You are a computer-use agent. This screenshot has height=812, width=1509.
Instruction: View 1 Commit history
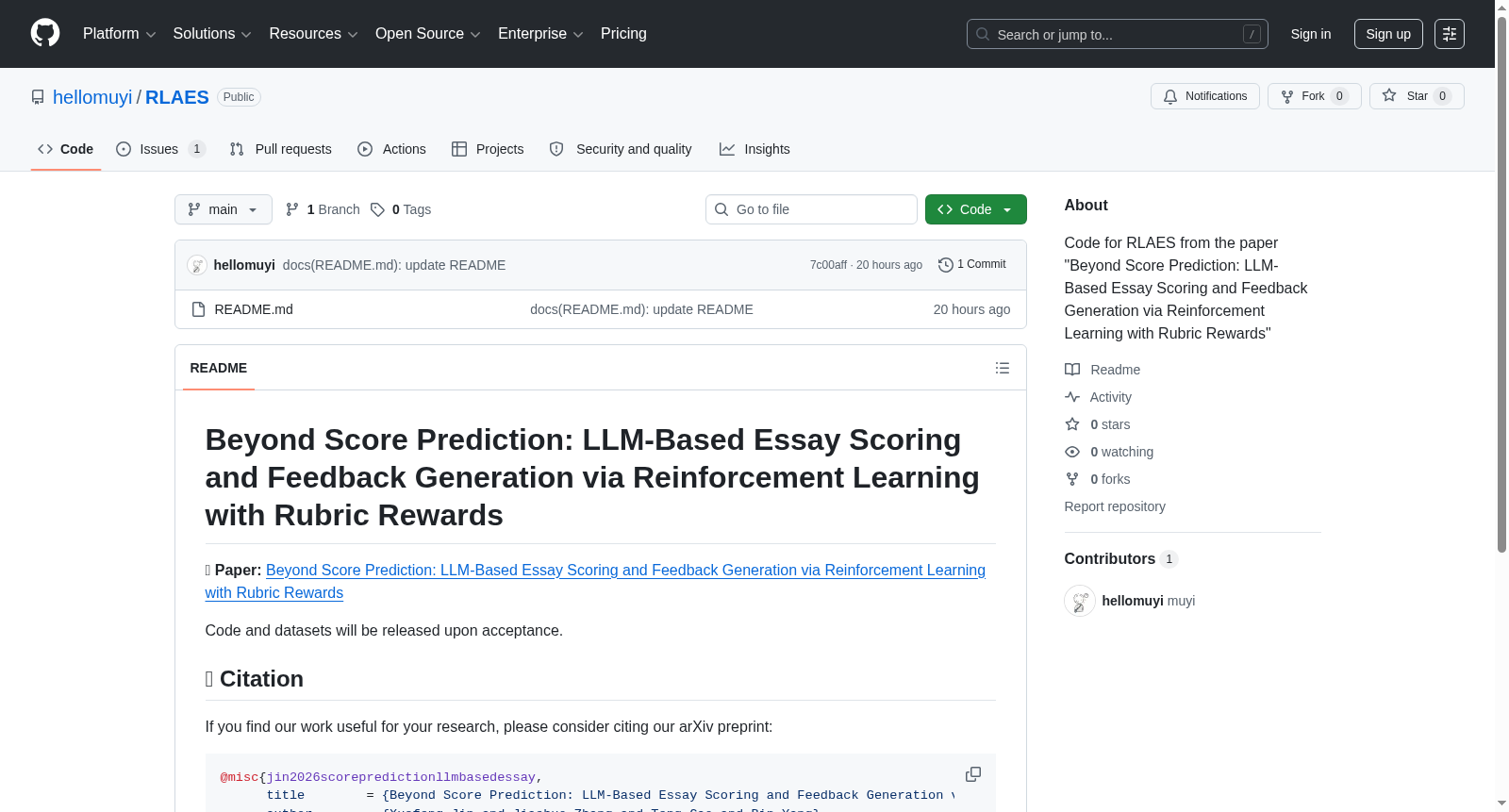coord(972,265)
